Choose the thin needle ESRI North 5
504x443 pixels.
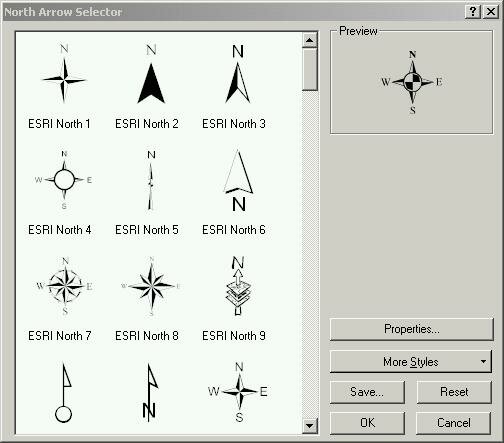point(151,180)
